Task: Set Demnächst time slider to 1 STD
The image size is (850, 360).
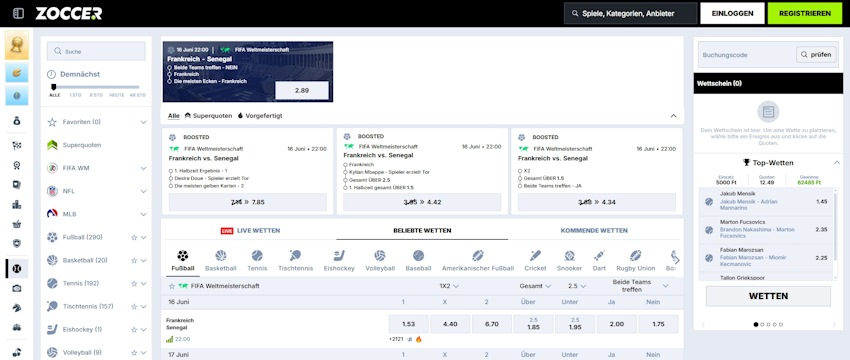Action: click(x=75, y=95)
